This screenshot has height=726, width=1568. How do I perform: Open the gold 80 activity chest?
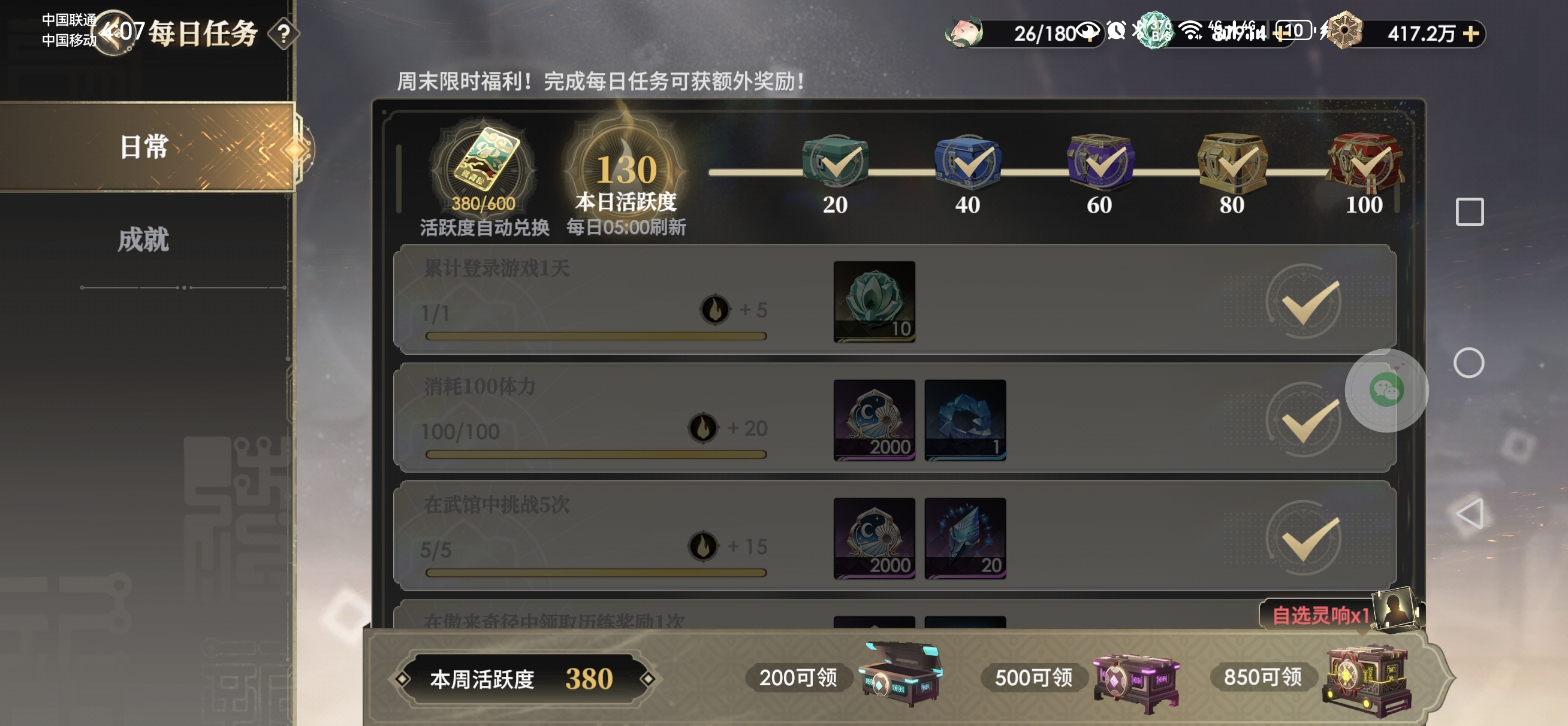(x=1232, y=161)
